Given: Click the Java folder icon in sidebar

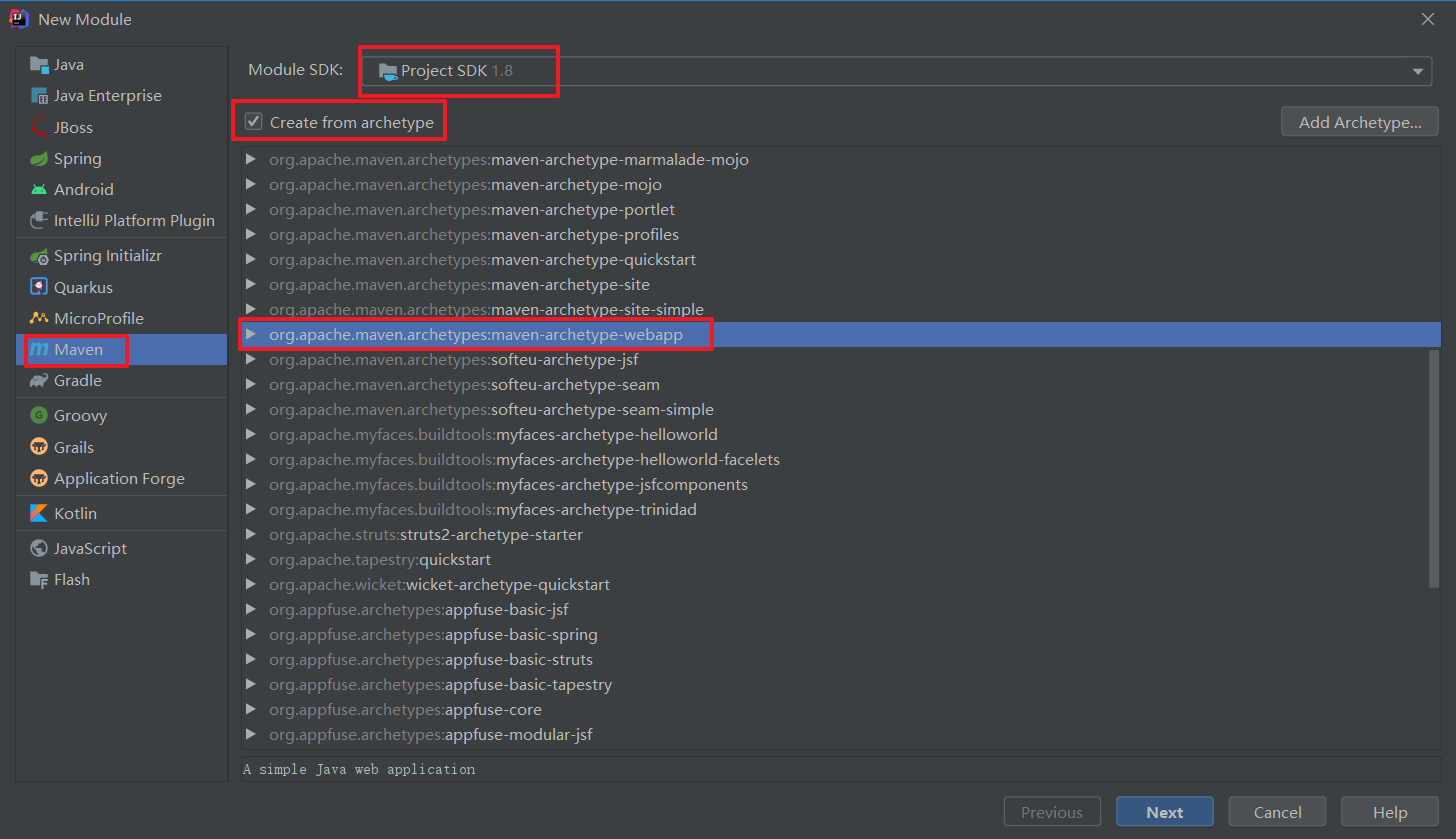Looking at the screenshot, I should pos(39,65).
